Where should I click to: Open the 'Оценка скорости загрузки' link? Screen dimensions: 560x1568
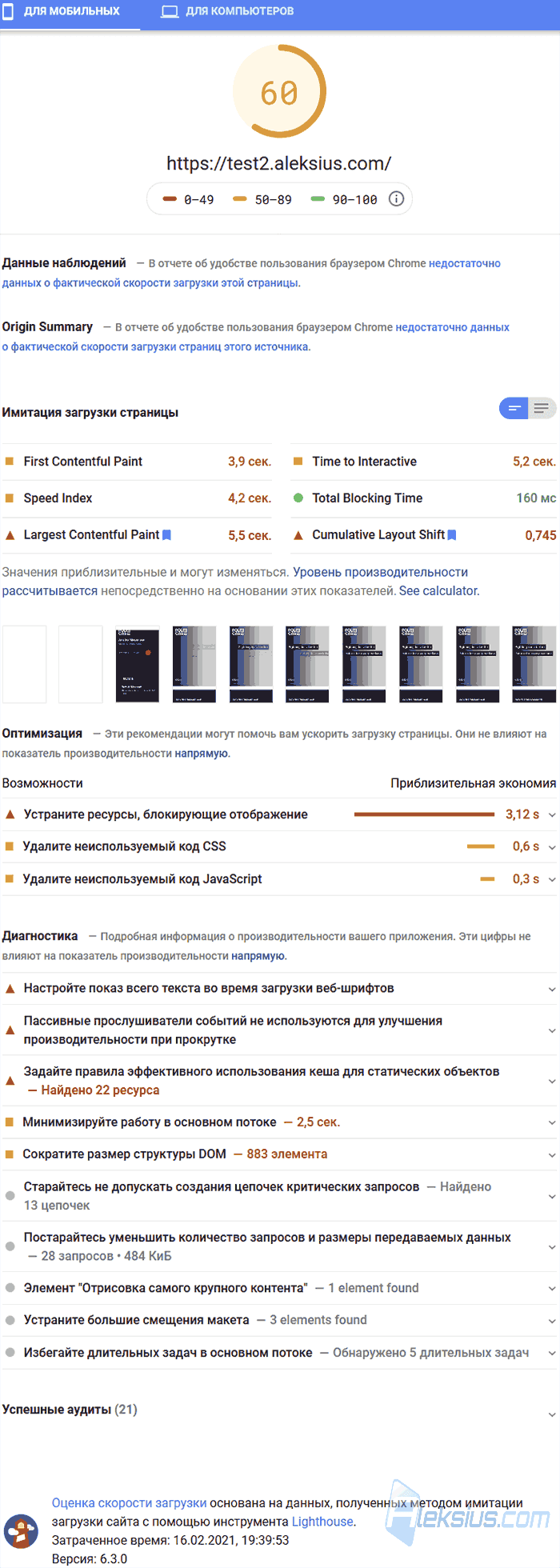coord(129,1503)
